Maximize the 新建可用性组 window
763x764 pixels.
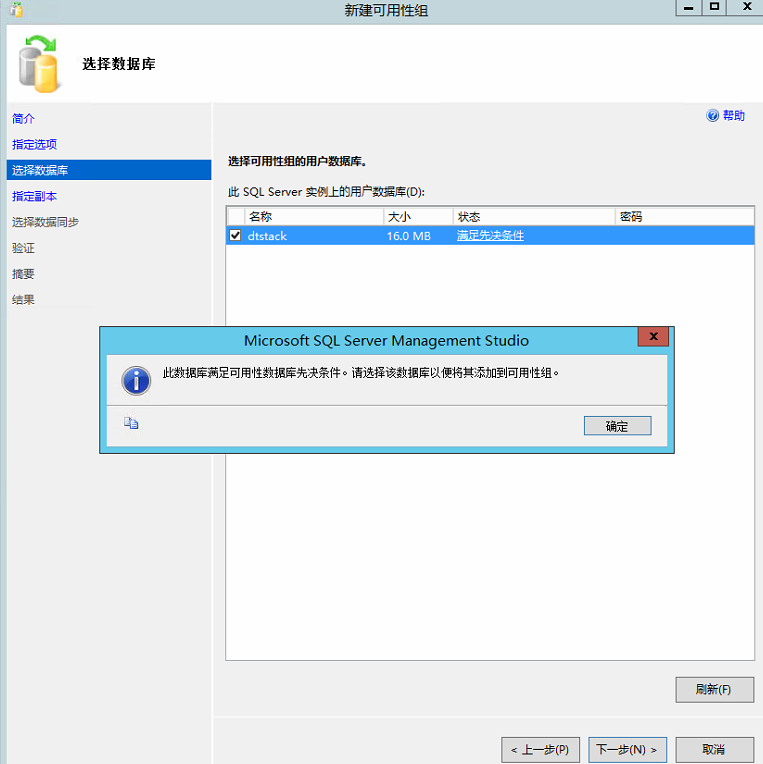(714, 7)
